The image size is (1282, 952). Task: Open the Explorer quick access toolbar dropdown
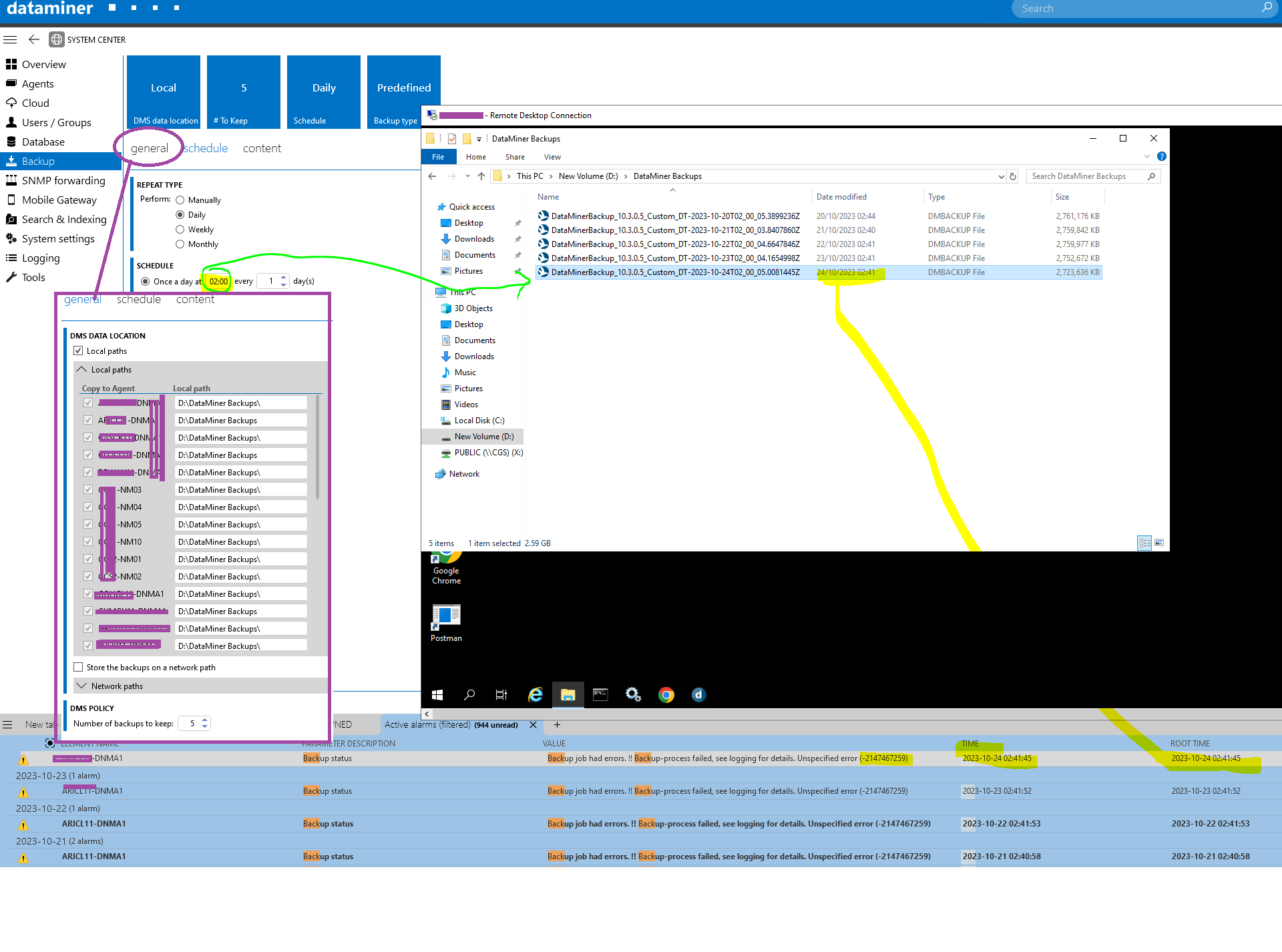[479, 139]
